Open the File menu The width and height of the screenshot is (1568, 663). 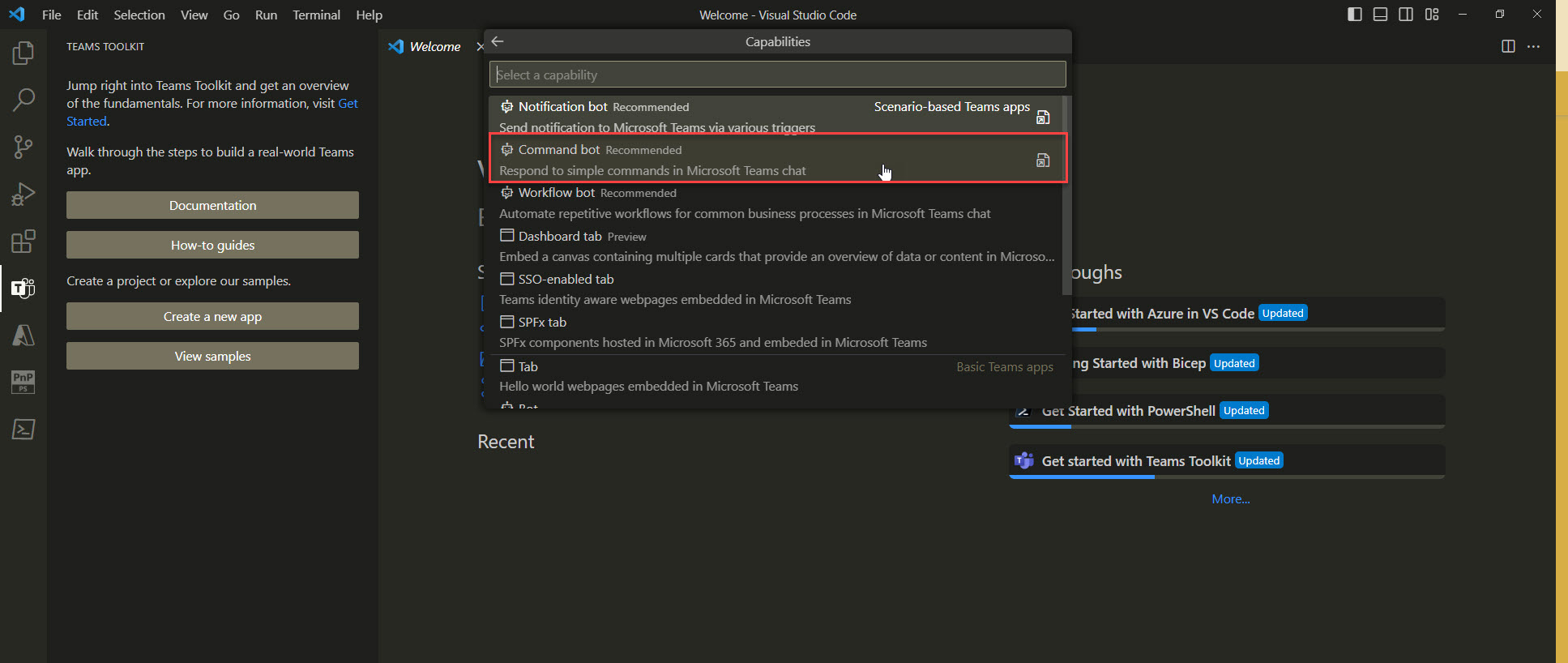pyautogui.click(x=52, y=15)
